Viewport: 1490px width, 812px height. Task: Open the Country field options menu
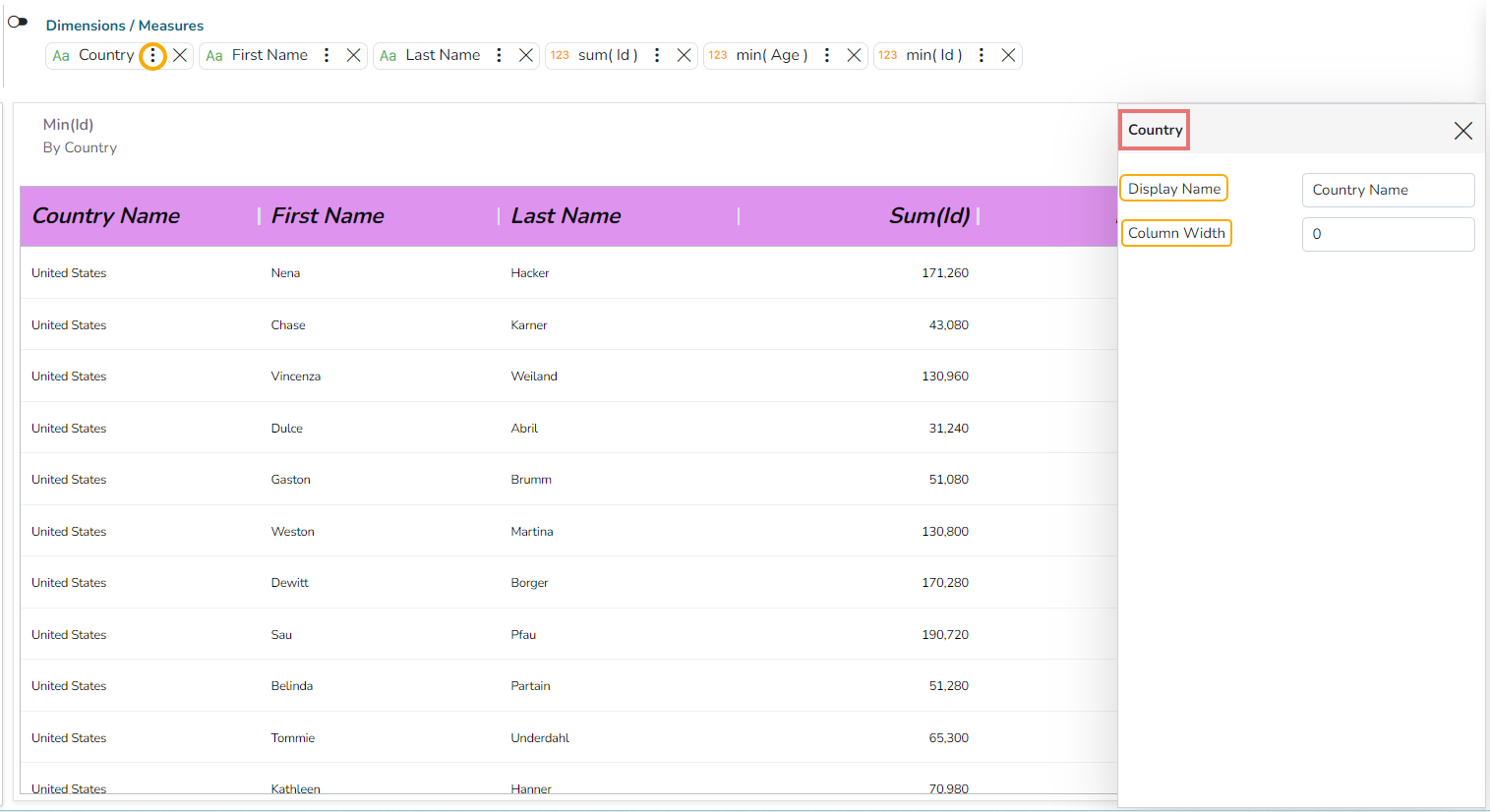(x=152, y=56)
